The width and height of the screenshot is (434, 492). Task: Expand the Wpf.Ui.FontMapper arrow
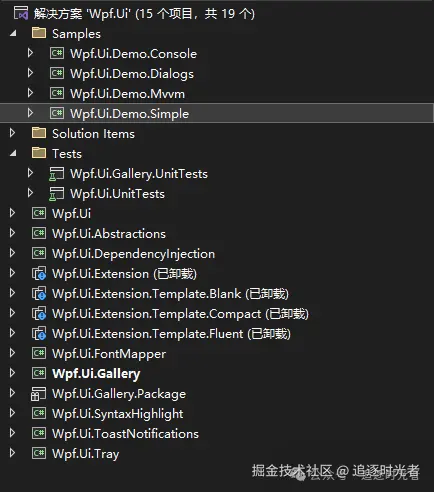(x=12, y=353)
